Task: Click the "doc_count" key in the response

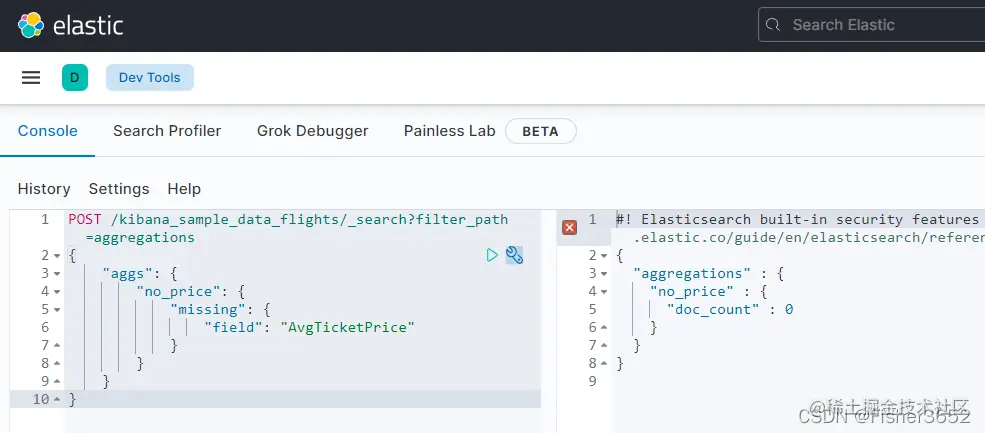Action: [713, 310]
